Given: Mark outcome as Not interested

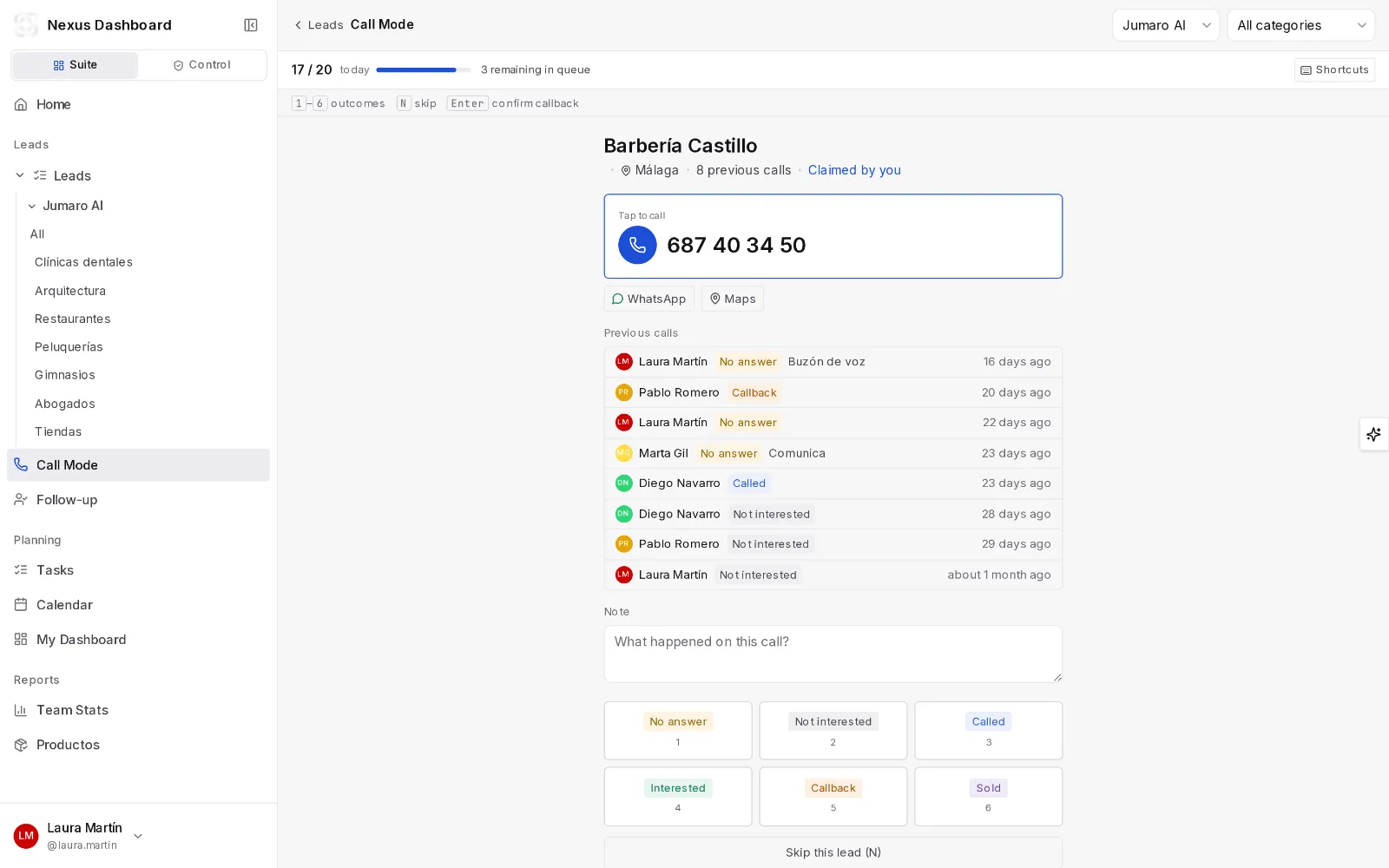Looking at the screenshot, I should pyautogui.click(x=833, y=731).
